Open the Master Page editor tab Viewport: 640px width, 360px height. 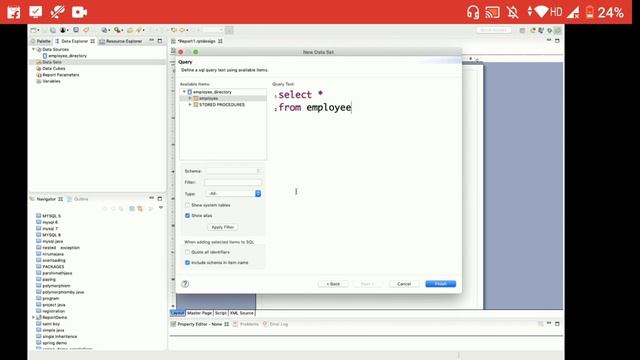(x=200, y=313)
